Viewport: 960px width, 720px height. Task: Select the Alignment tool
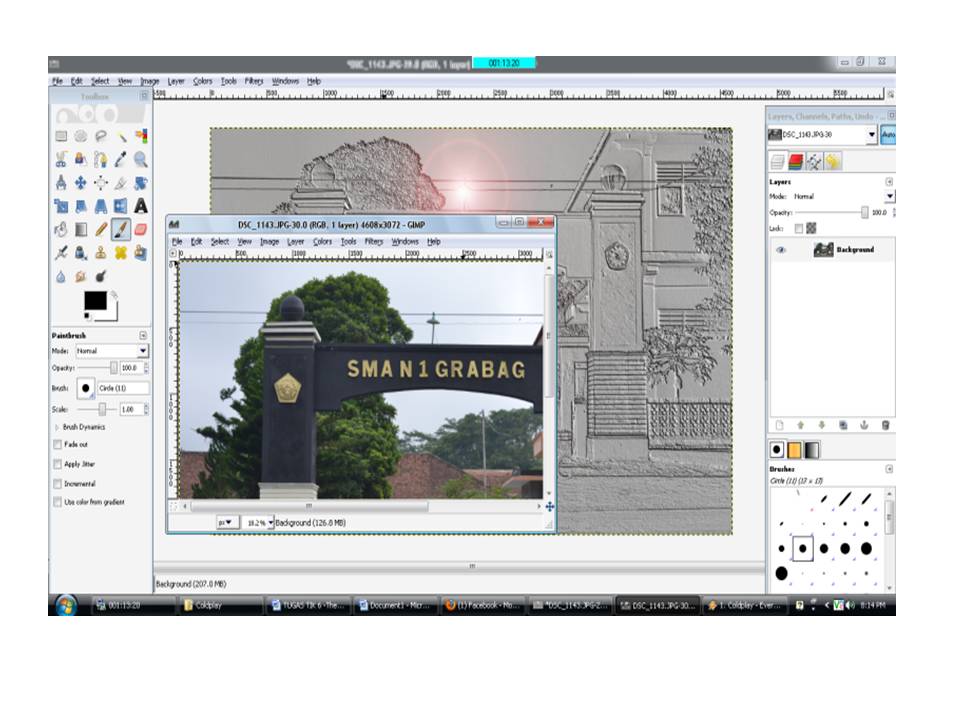coord(101,182)
